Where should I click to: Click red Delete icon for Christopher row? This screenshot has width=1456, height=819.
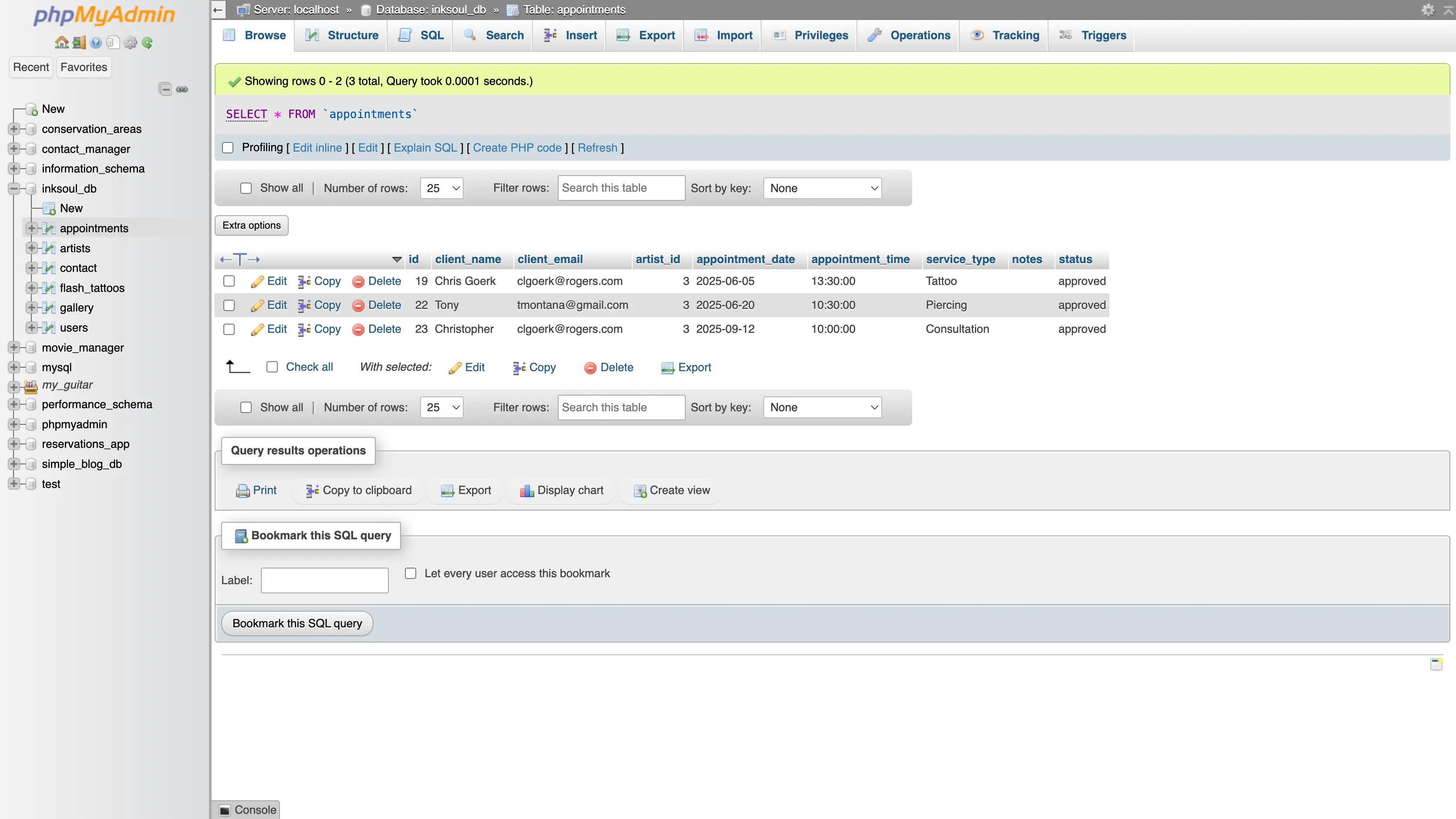(x=358, y=330)
